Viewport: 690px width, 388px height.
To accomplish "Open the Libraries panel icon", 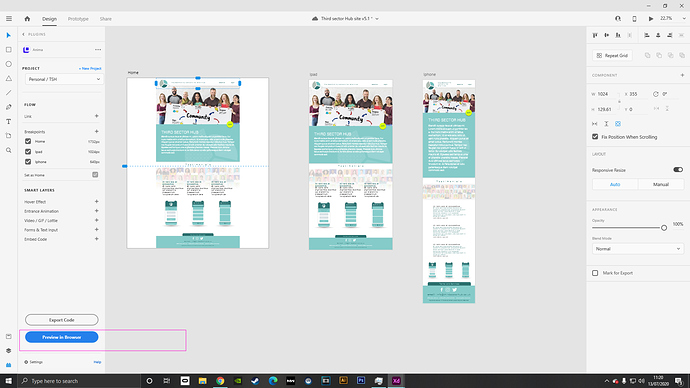I will 8,337.
